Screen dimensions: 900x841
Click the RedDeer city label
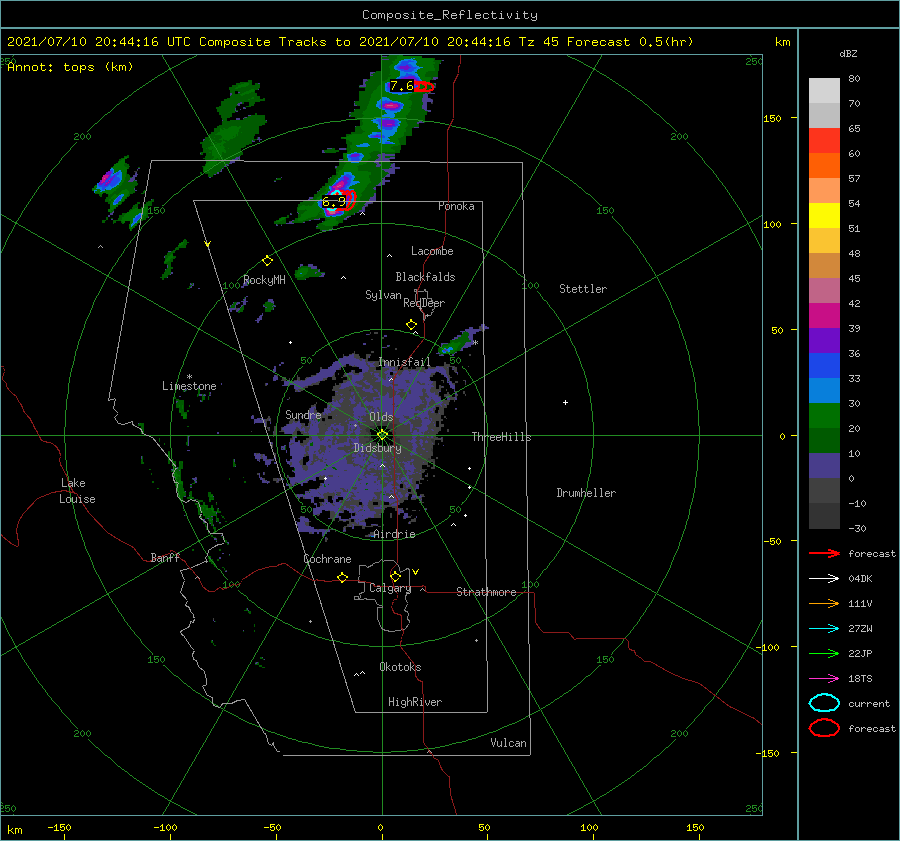[424, 303]
